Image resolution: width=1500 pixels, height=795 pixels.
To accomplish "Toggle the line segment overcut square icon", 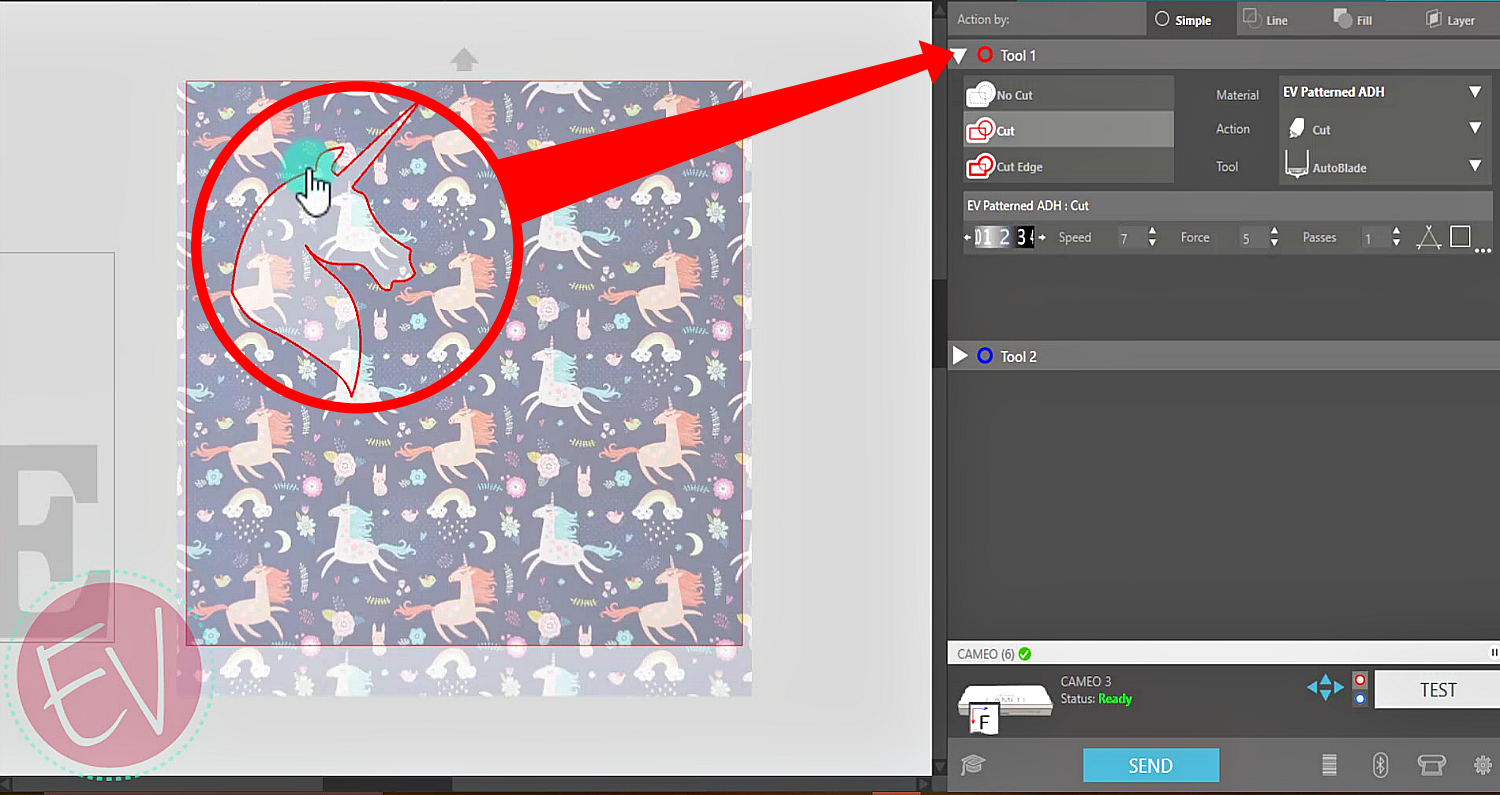I will tap(1460, 236).
